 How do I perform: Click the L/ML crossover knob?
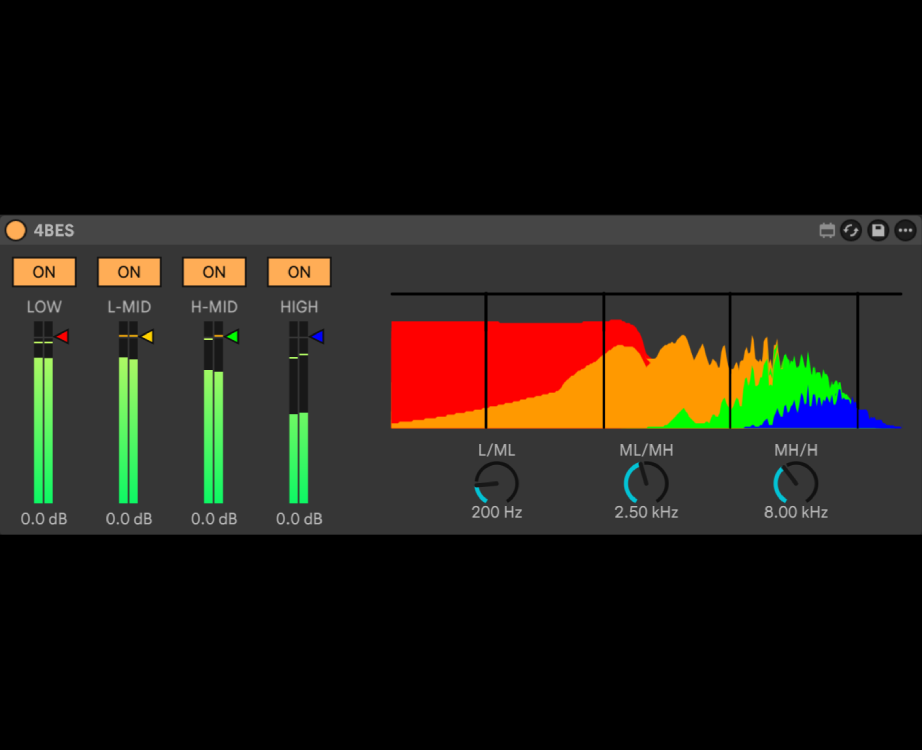[496, 483]
